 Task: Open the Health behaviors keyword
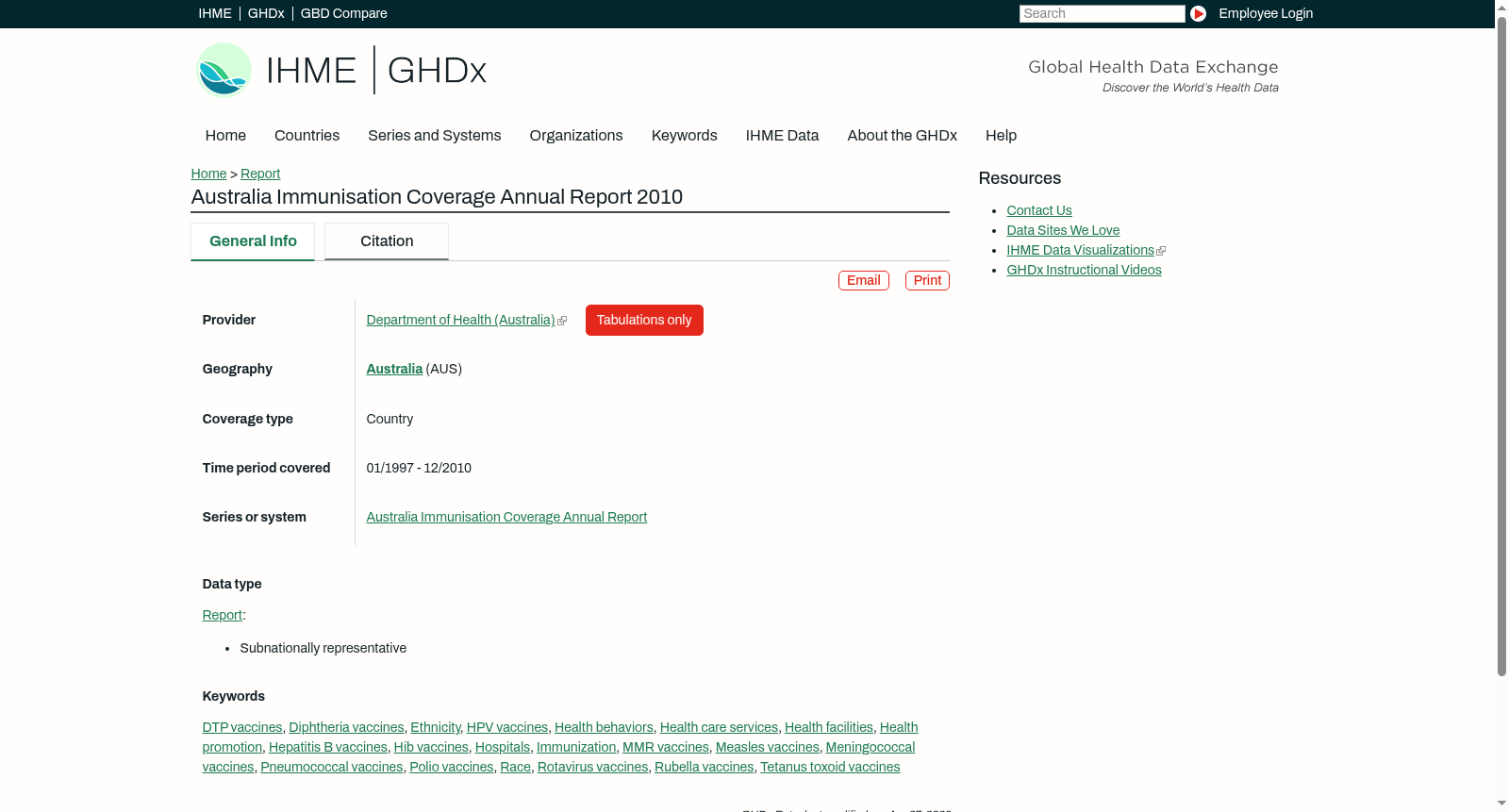[604, 727]
